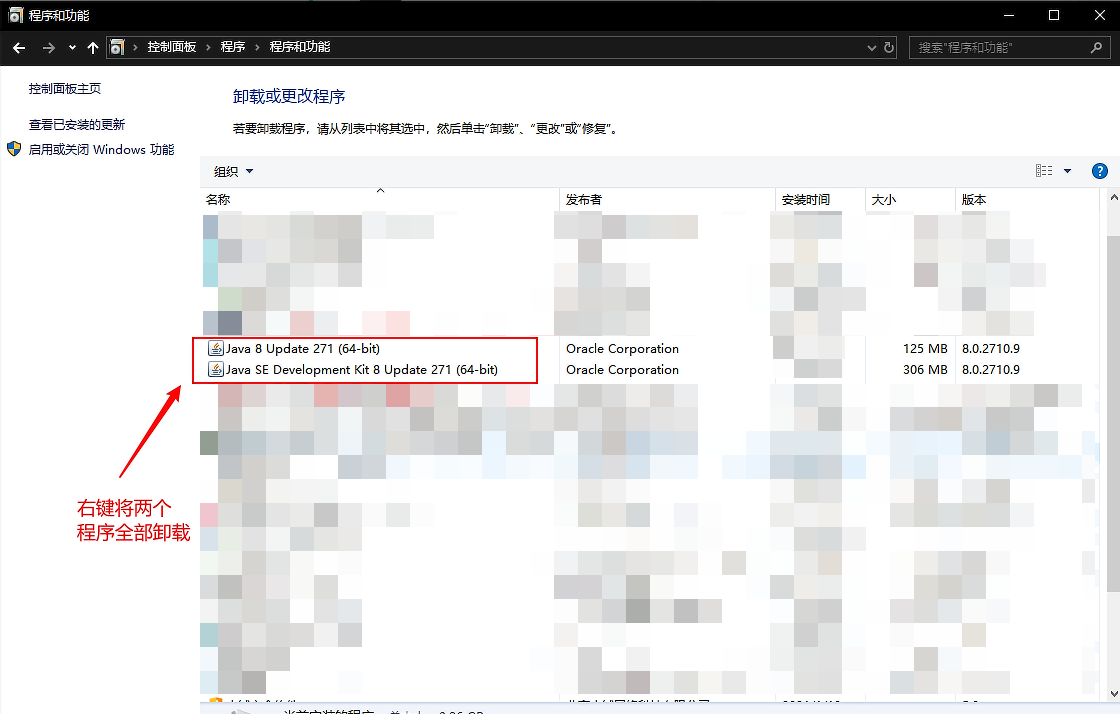Open the recent locations dropdown arrow
The width and height of the screenshot is (1120, 714).
(x=72, y=47)
